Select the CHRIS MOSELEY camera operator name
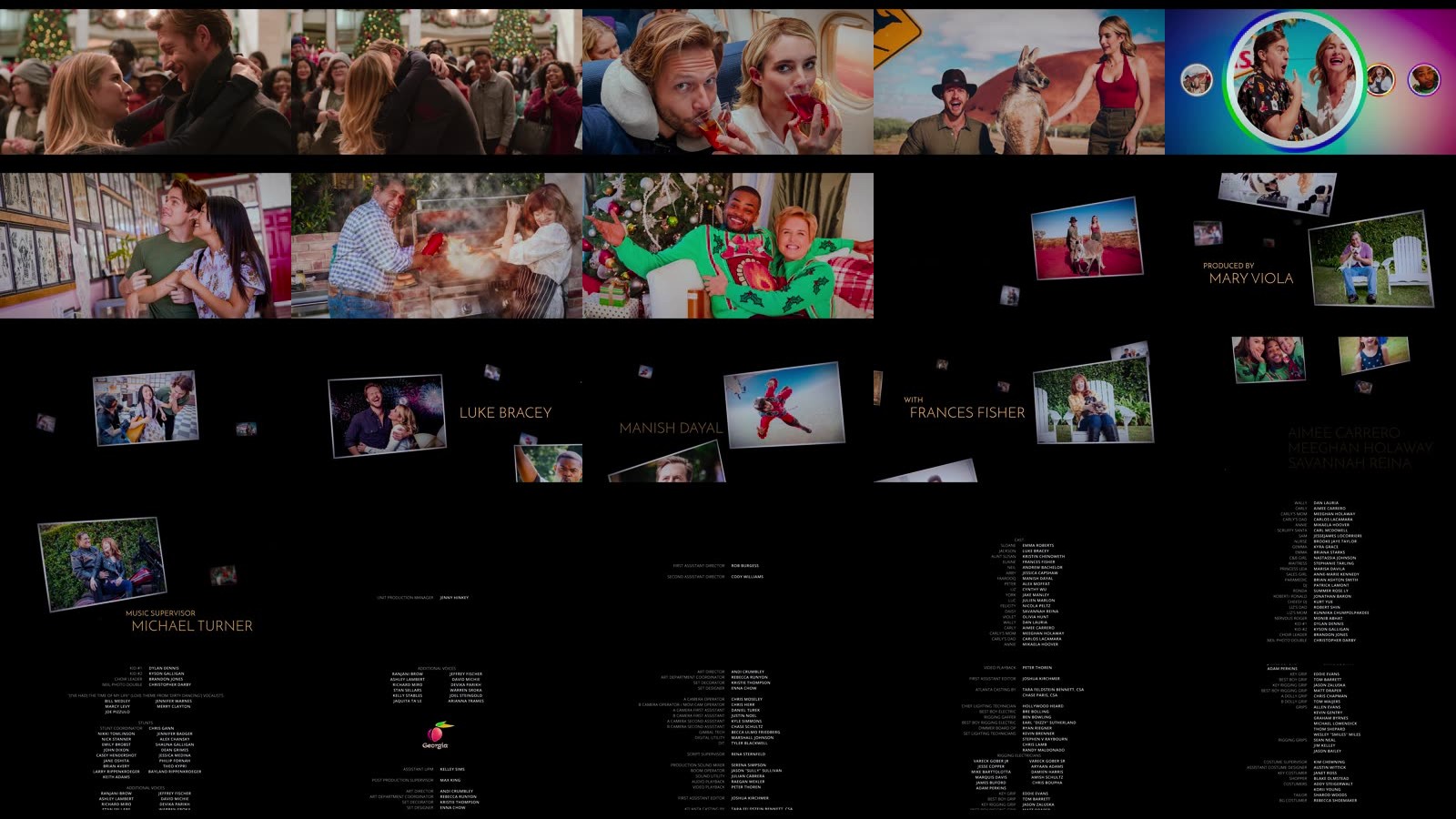 pyautogui.click(x=747, y=700)
